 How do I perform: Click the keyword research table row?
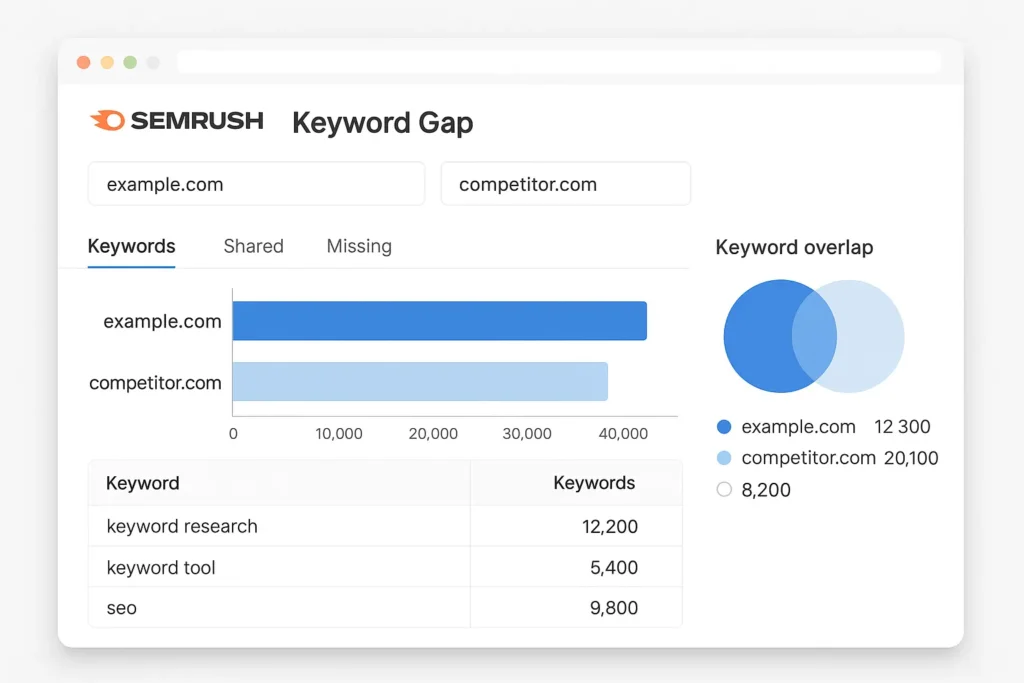tap(280, 527)
